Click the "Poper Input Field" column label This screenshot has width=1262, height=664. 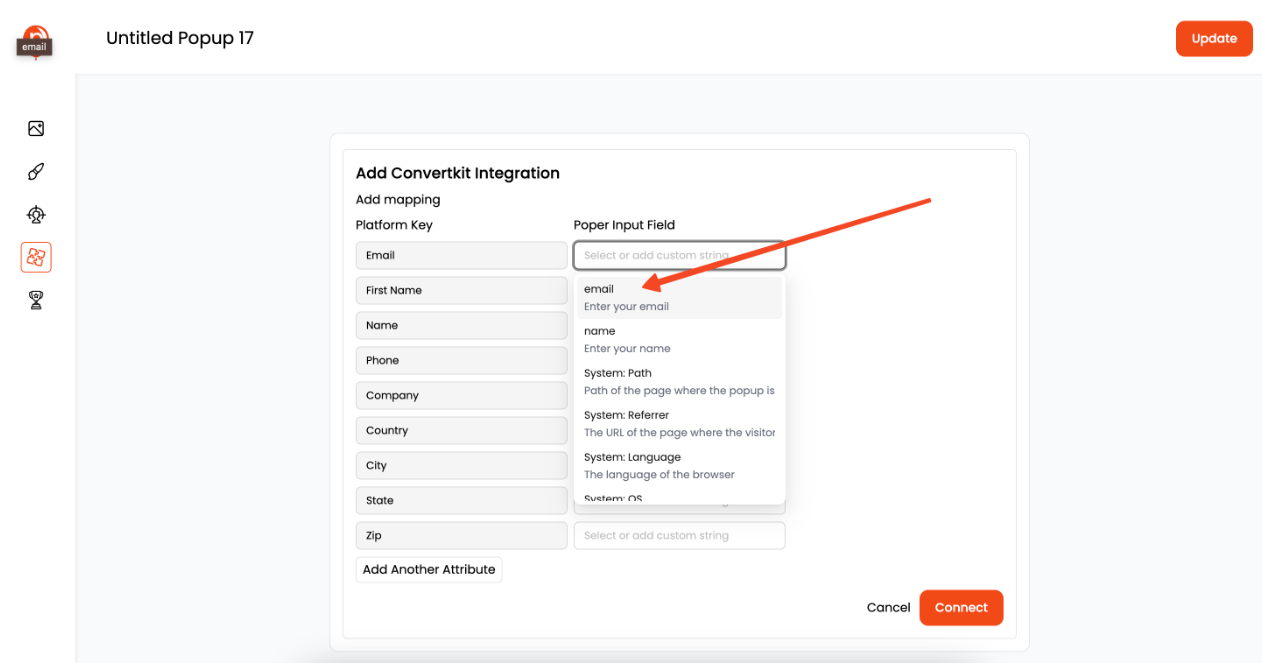[x=624, y=225]
